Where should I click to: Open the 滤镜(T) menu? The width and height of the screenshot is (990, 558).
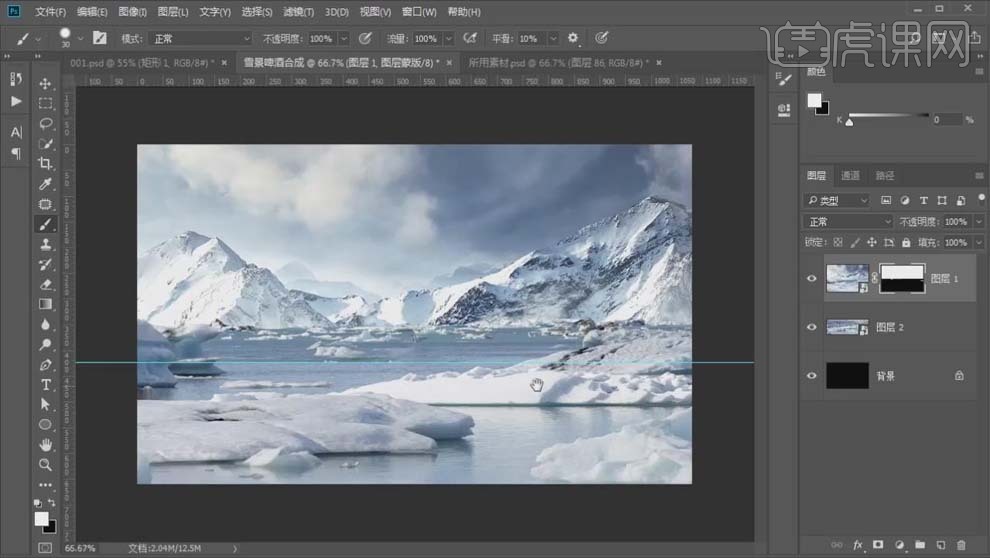click(298, 12)
